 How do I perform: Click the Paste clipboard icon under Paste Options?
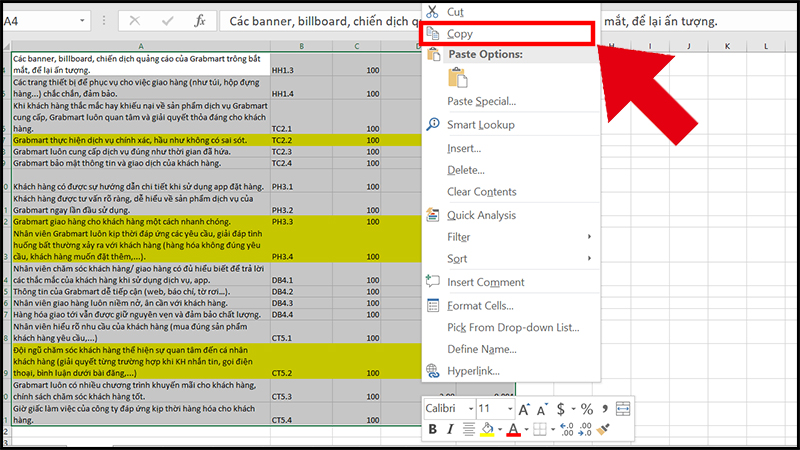click(459, 78)
